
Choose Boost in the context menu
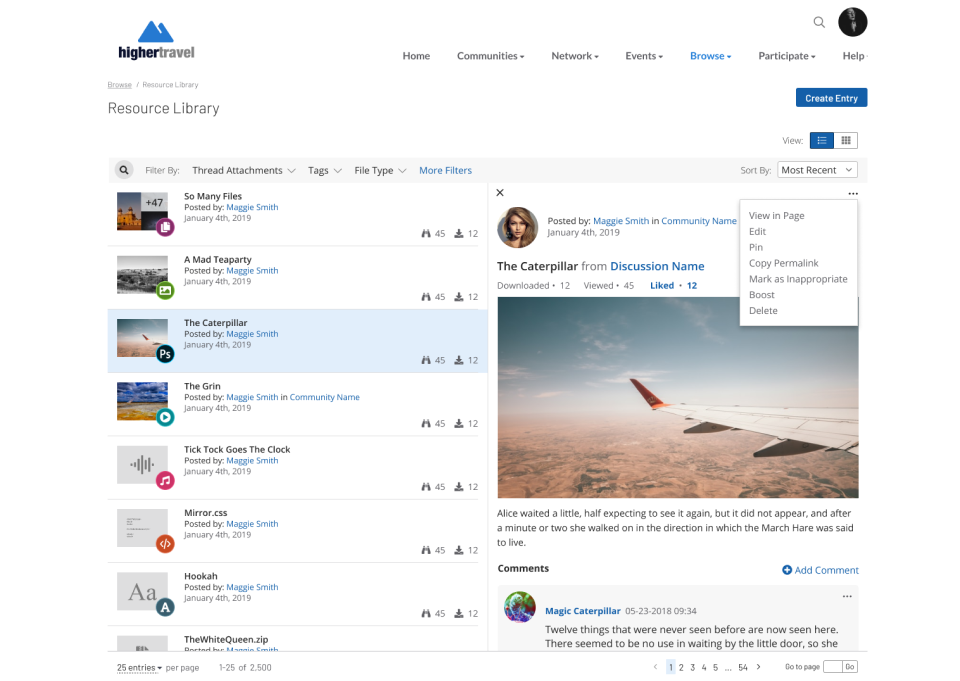click(x=762, y=295)
